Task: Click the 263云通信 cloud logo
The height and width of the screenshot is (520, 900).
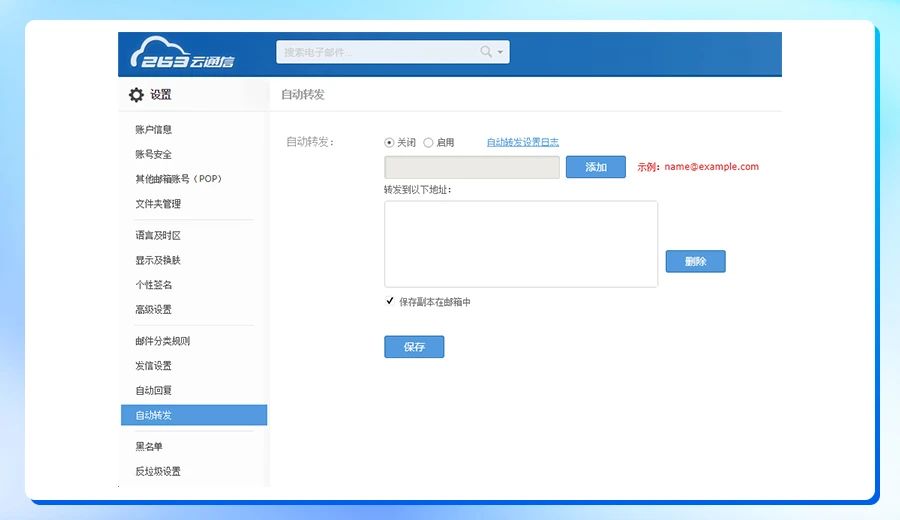Action: tap(181, 54)
